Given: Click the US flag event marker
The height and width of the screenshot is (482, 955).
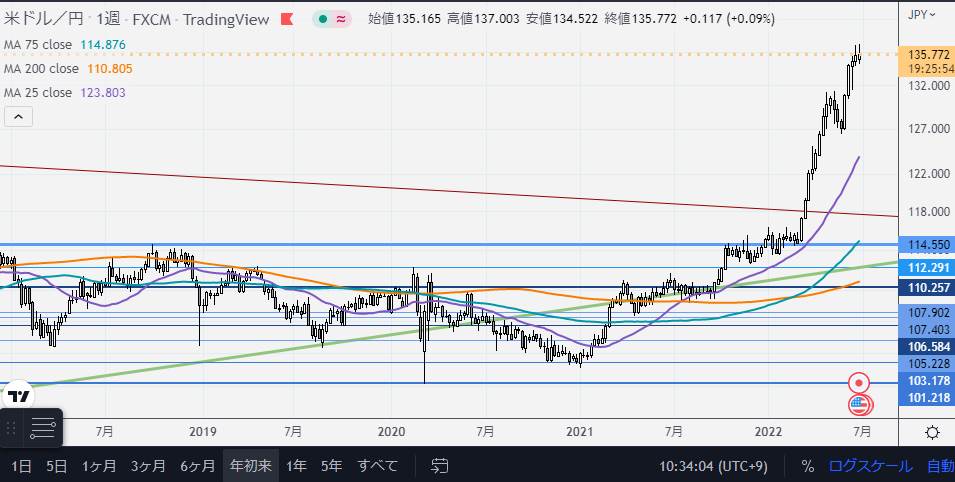Looking at the screenshot, I should coord(859,403).
